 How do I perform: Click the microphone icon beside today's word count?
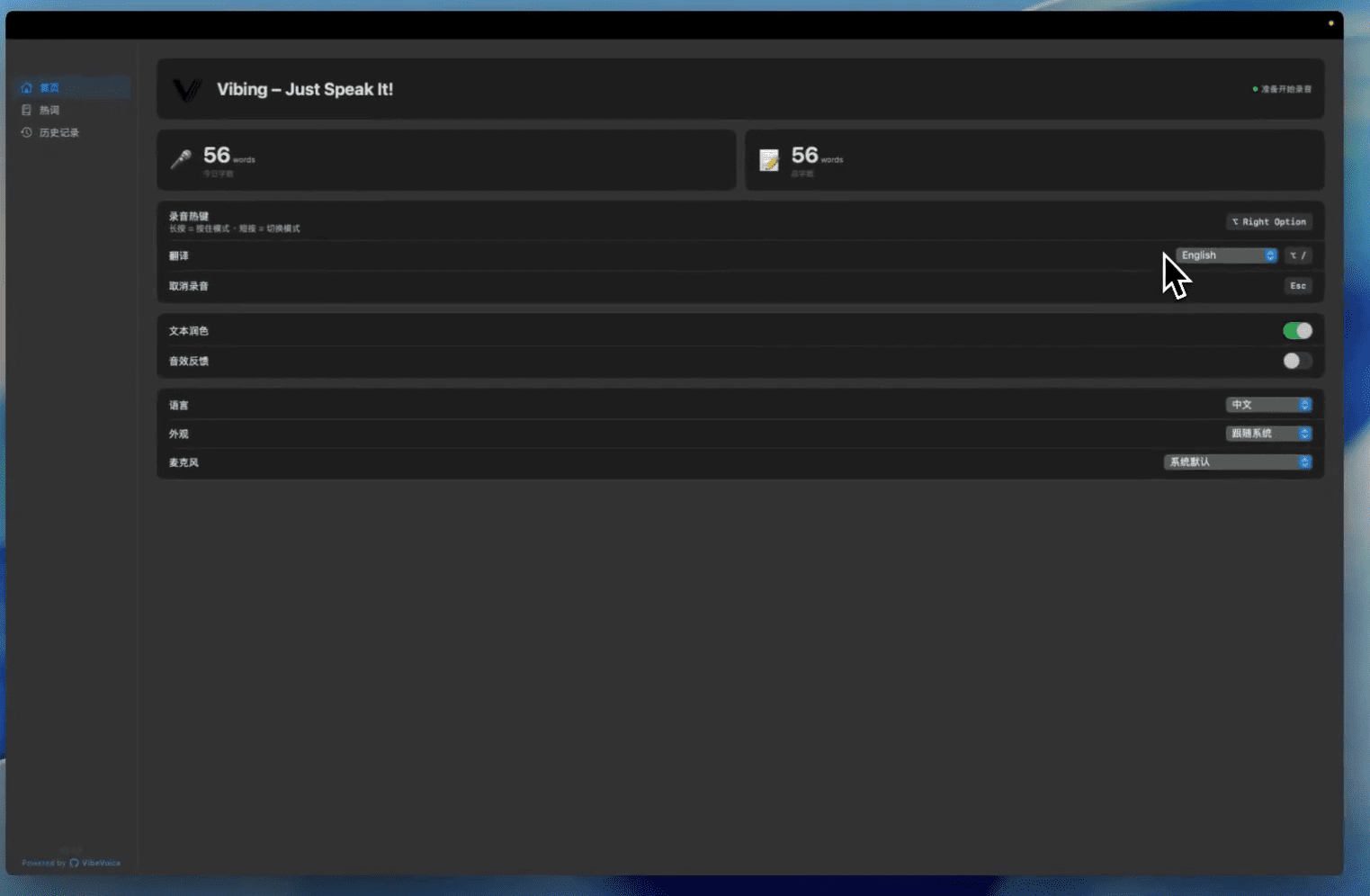(181, 160)
